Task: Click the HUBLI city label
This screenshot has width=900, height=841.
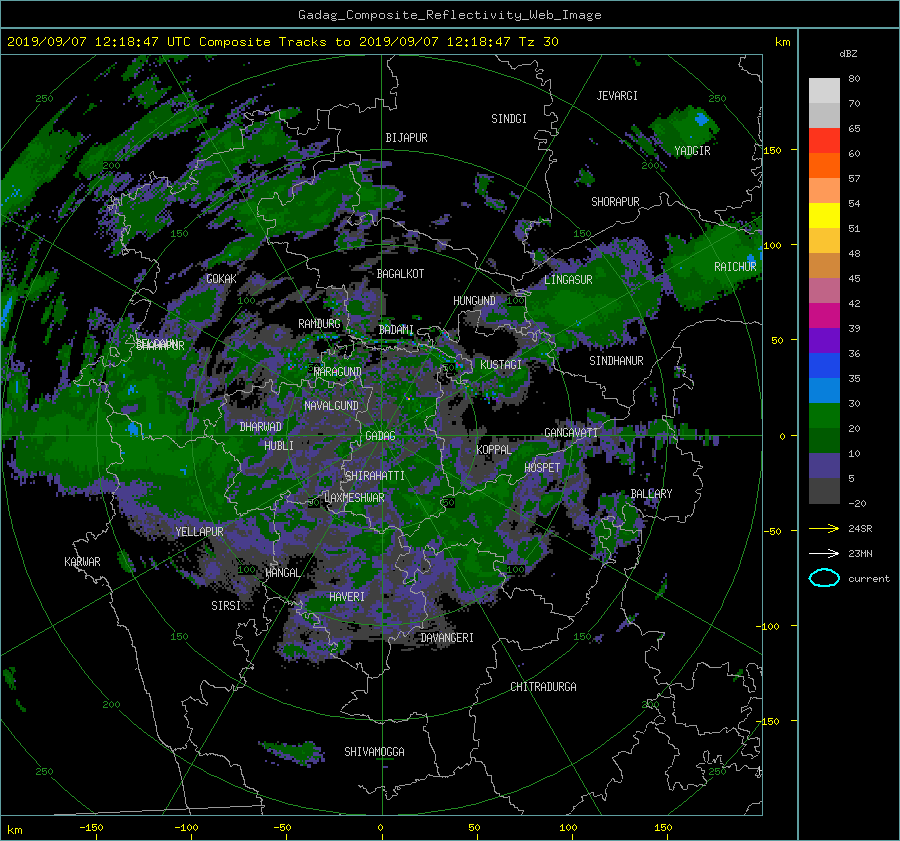Action: point(279,445)
